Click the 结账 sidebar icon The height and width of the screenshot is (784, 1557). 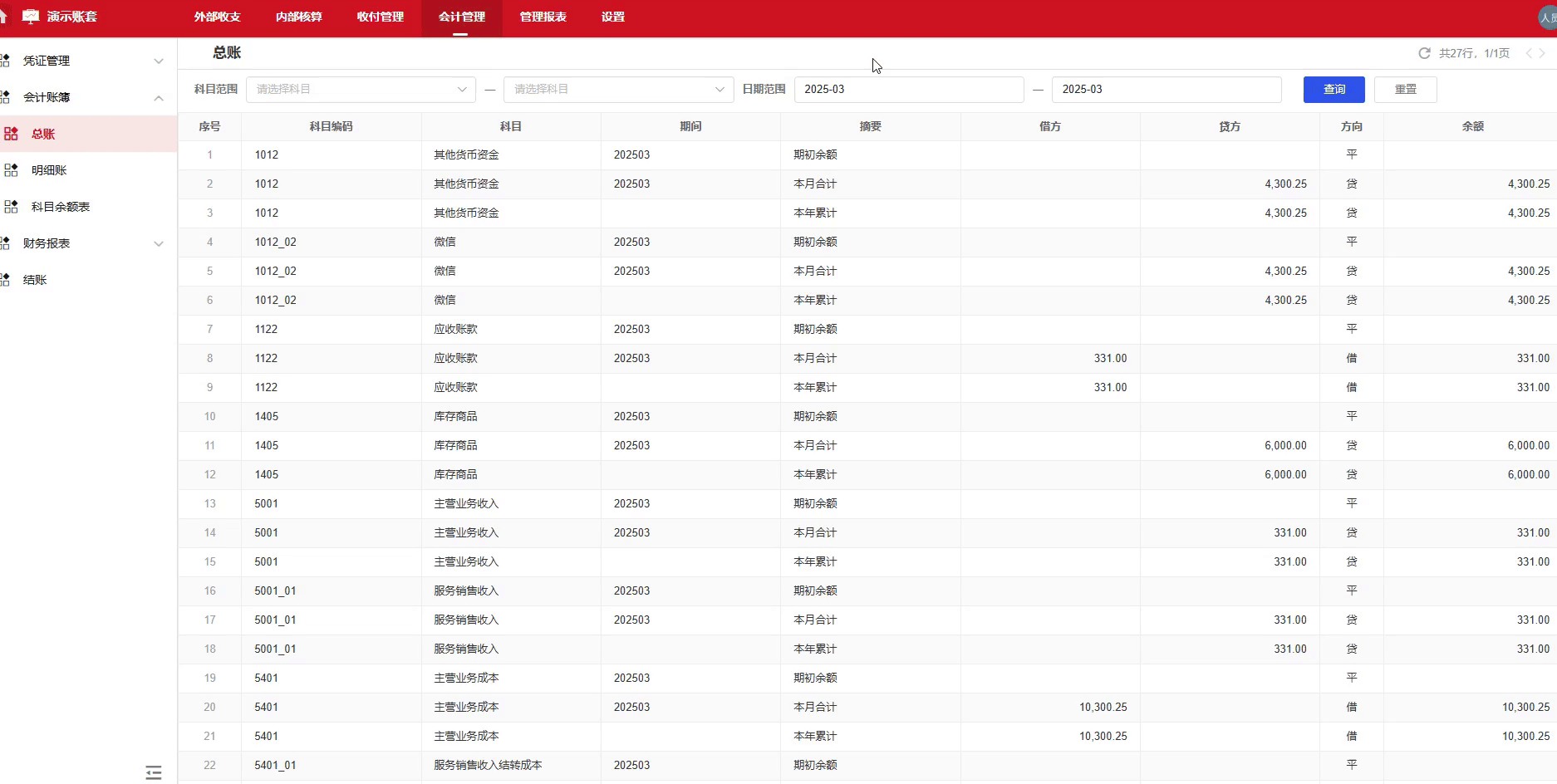(35, 280)
